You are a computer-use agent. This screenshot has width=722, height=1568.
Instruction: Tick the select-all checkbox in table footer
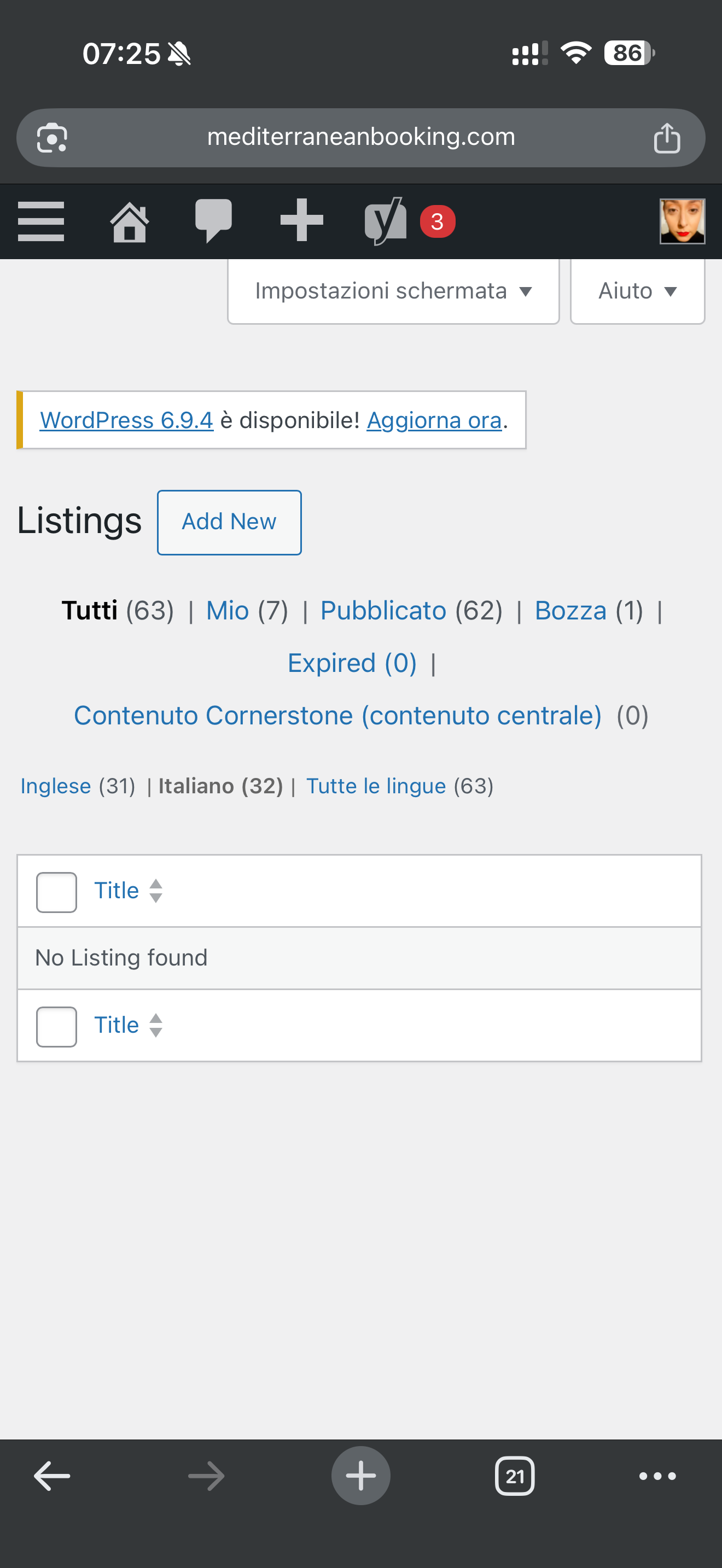57,1026
